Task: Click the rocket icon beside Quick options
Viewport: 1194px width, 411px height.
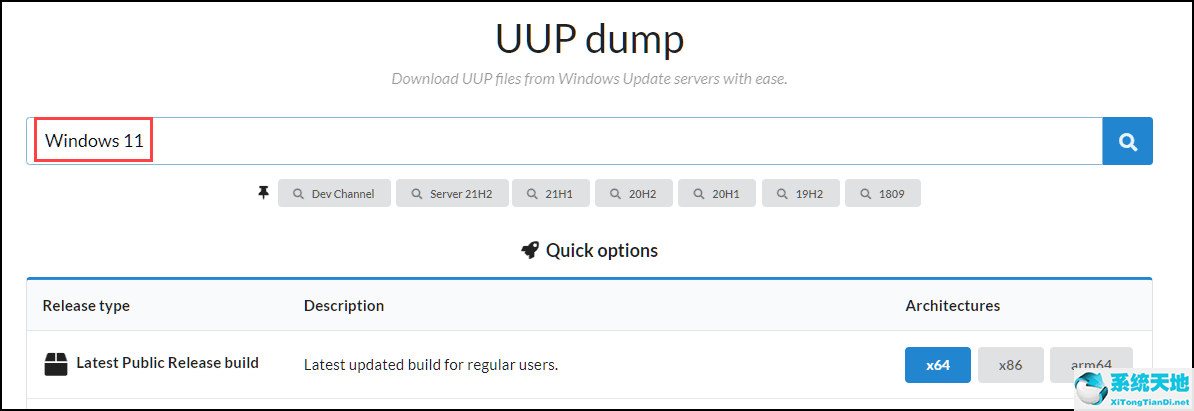Action: click(530, 250)
